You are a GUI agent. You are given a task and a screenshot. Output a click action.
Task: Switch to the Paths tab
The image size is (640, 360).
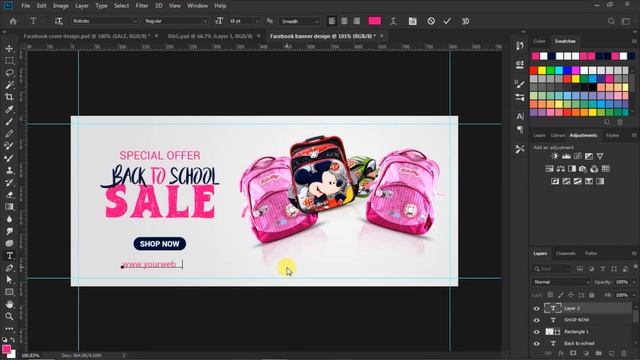click(x=591, y=253)
